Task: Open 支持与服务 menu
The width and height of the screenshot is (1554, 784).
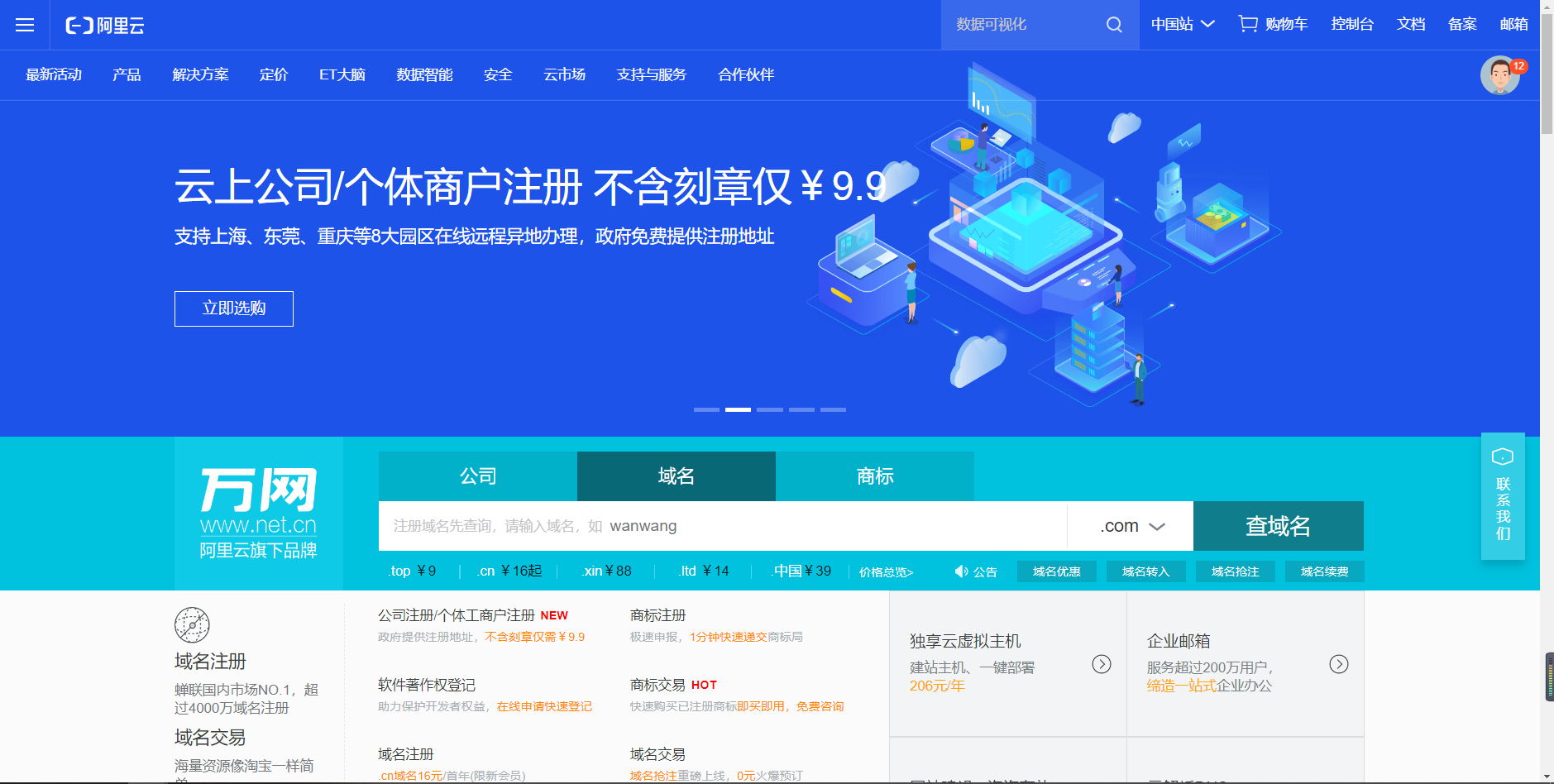Action: [652, 74]
